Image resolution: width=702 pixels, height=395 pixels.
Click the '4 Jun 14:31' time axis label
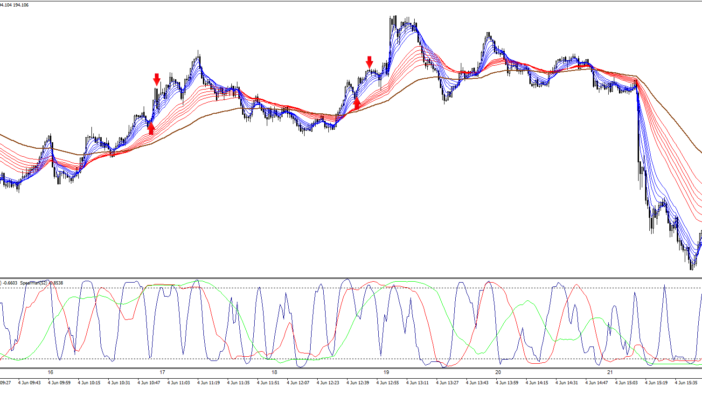click(x=567, y=383)
